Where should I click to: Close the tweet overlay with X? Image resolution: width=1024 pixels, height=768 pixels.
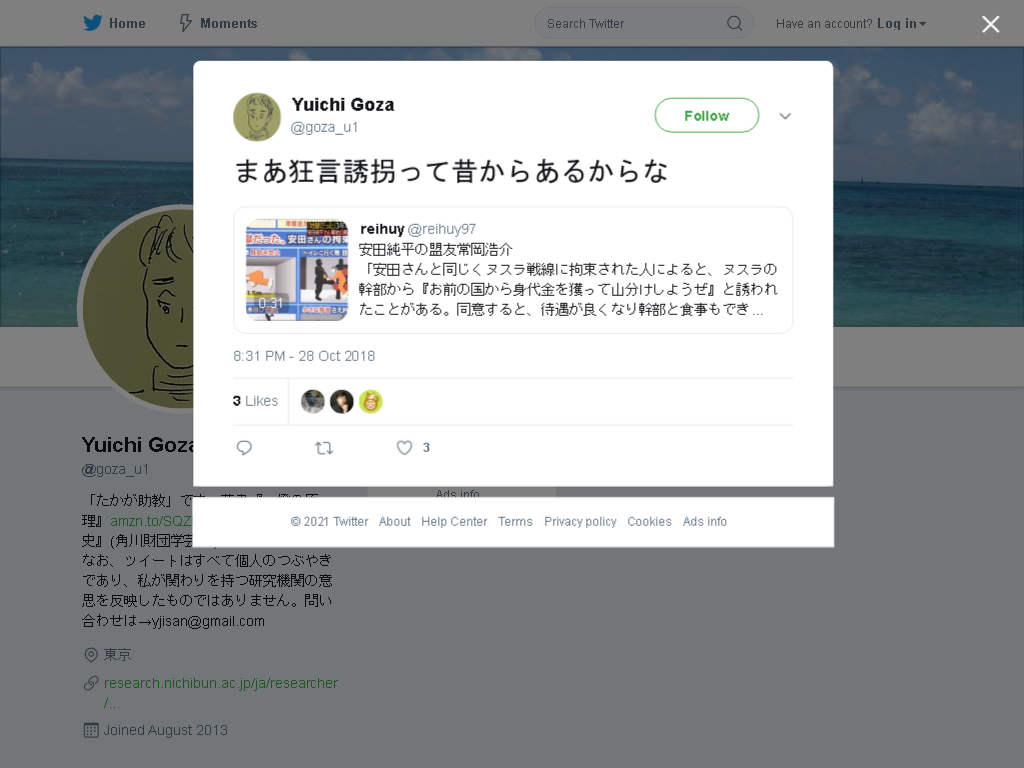(x=990, y=24)
